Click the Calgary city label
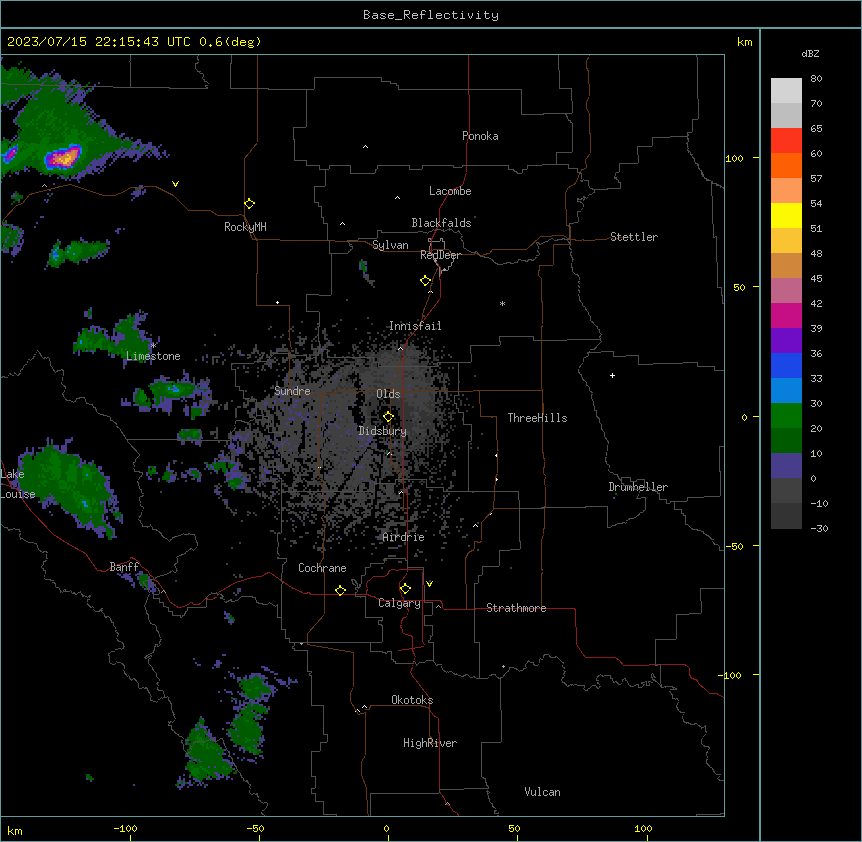 click(x=399, y=603)
